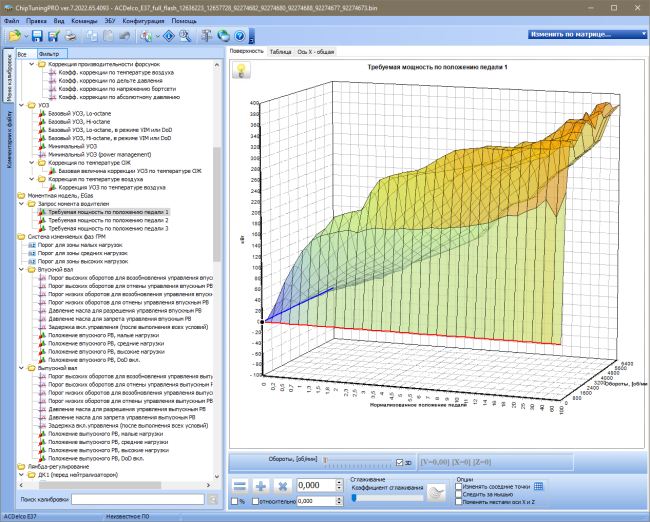650x522 pixels.
Task: Select Базовый УОЗ, Hi-octane calibration
Action: click(x=79, y=122)
